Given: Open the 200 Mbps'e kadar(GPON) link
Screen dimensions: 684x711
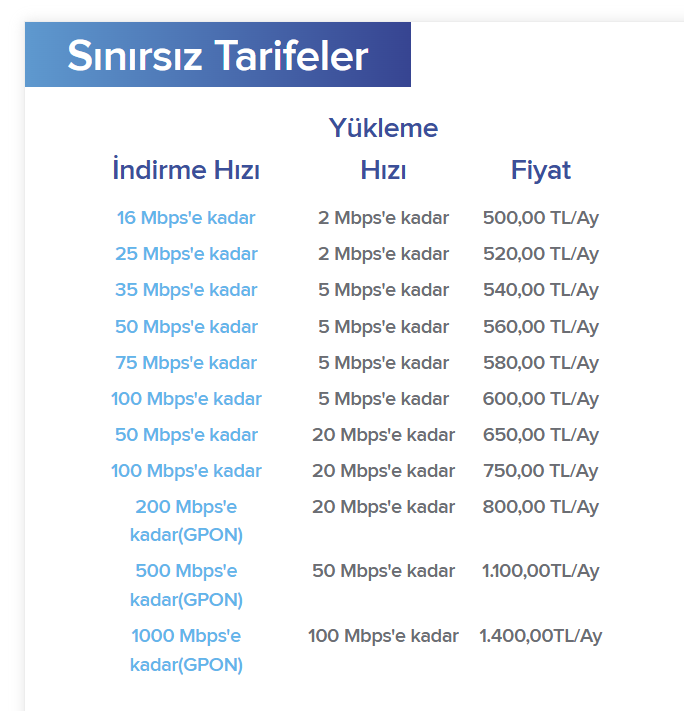Looking at the screenshot, I should [186, 520].
